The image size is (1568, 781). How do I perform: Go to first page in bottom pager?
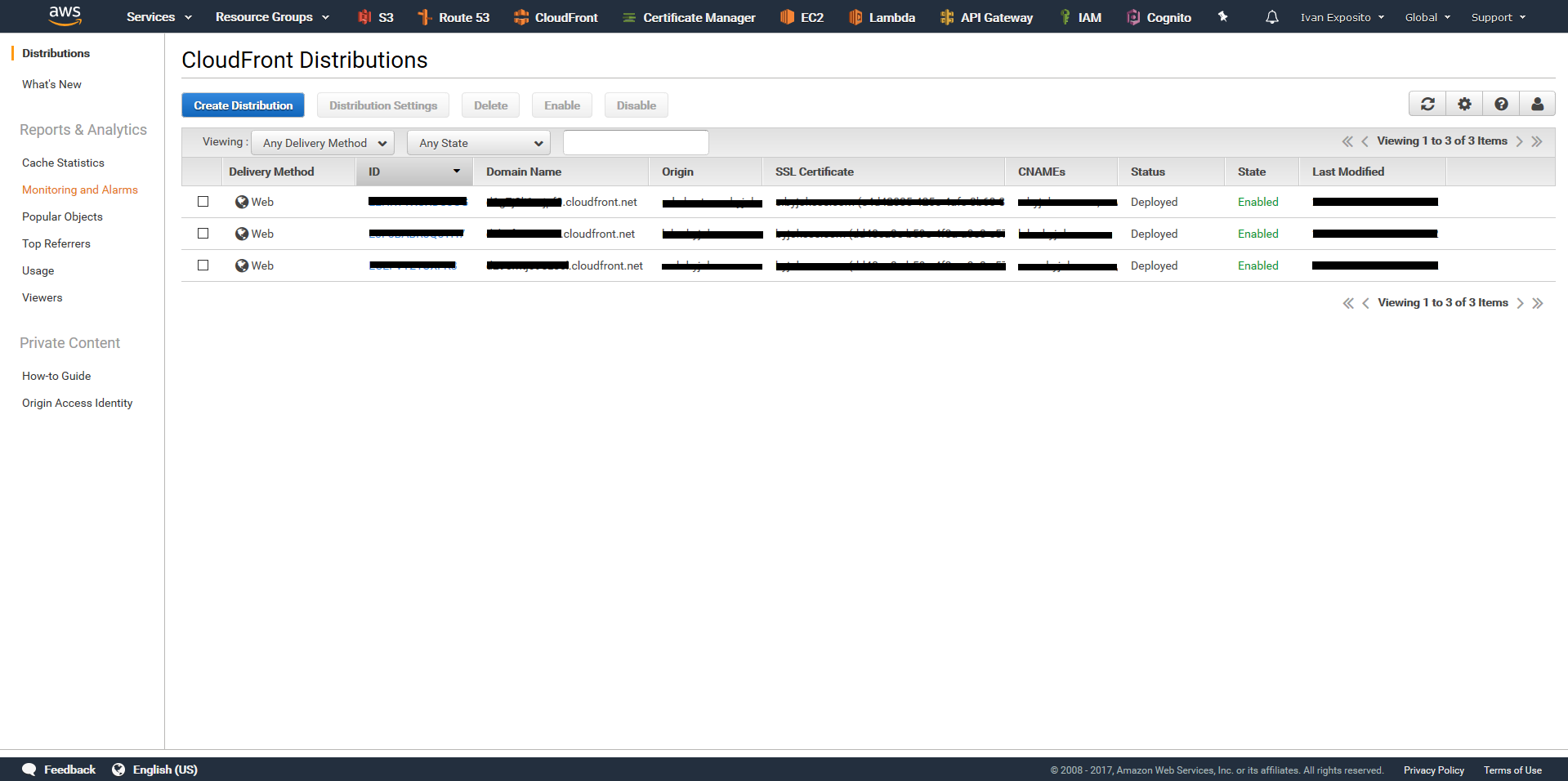pyautogui.click(x=1348, y=303)
